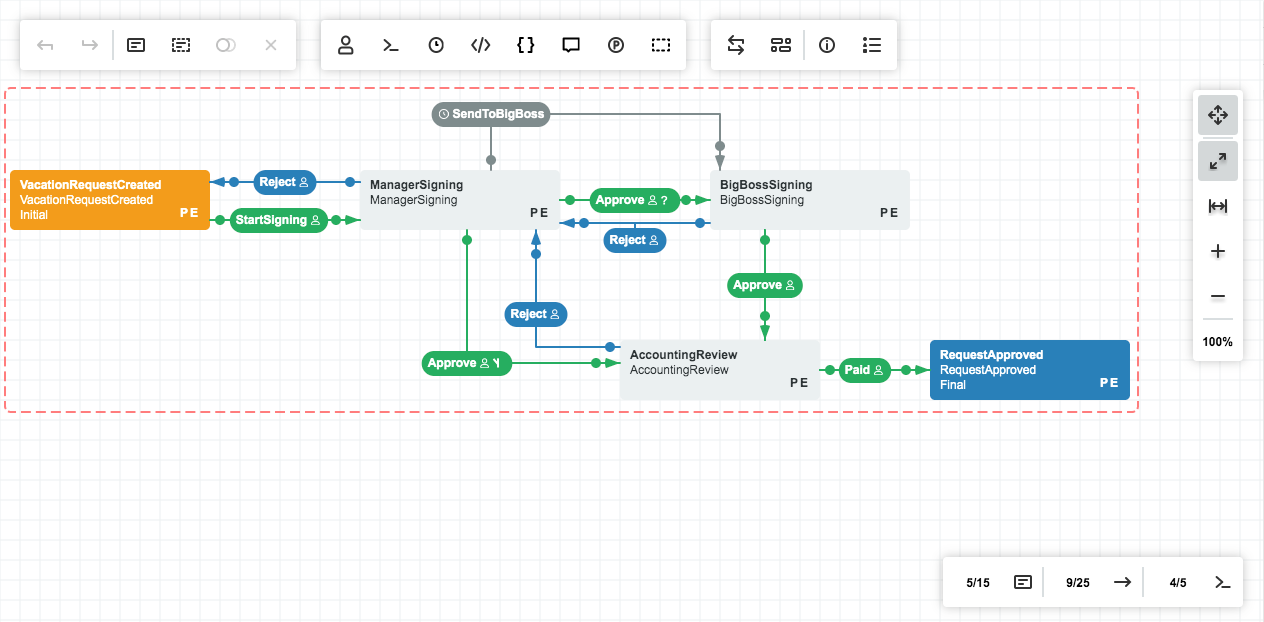The width and height of the screenshot is (1264, 622).
Task: Click the 5/15 activities count
Action: click(978, 582)
